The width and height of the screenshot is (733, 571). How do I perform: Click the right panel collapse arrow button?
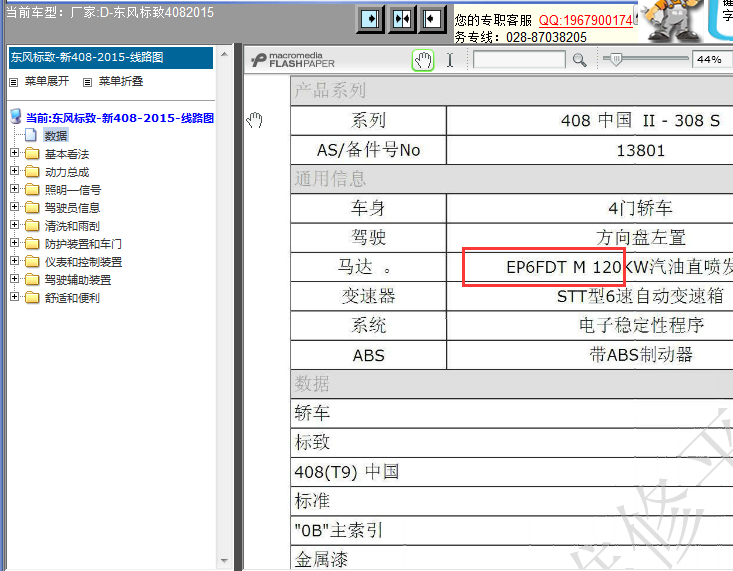pyautogui.click(x=432, y=19)
